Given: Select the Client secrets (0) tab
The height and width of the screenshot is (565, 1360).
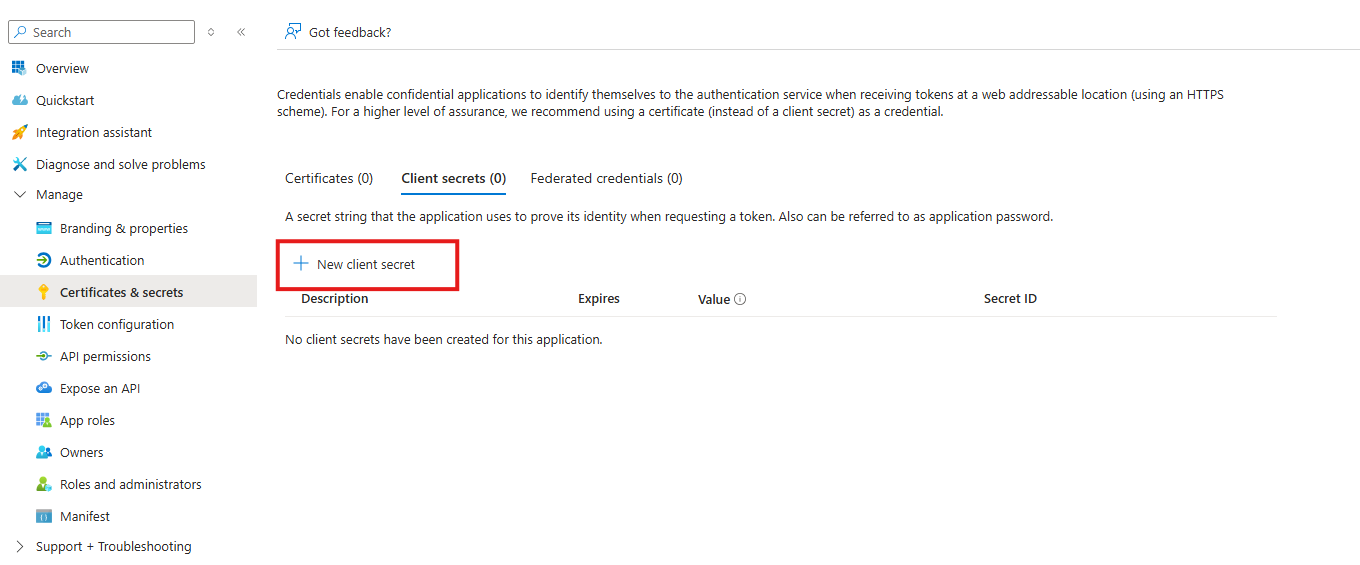Looking at the screenshot, I should (x=453, y=178).
